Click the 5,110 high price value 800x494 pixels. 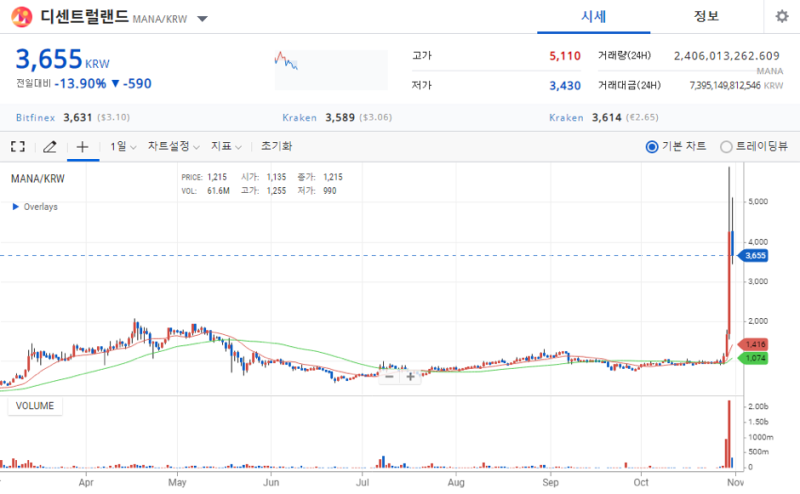pyautogui.click(x=565, y=56)
